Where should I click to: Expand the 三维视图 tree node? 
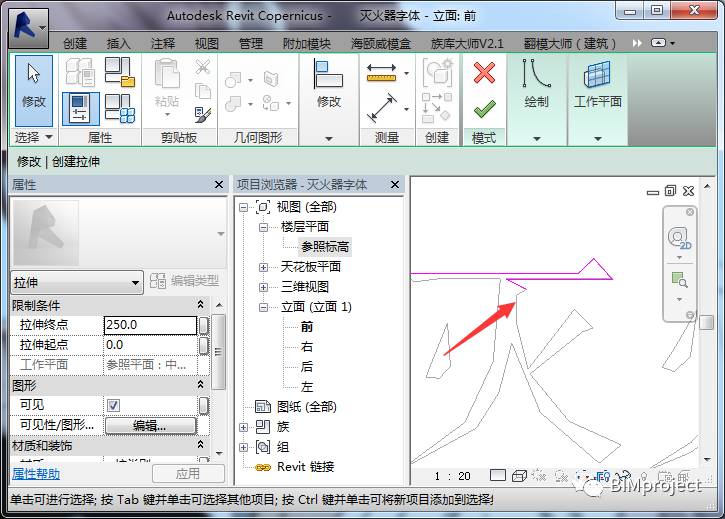pos(263,287)
